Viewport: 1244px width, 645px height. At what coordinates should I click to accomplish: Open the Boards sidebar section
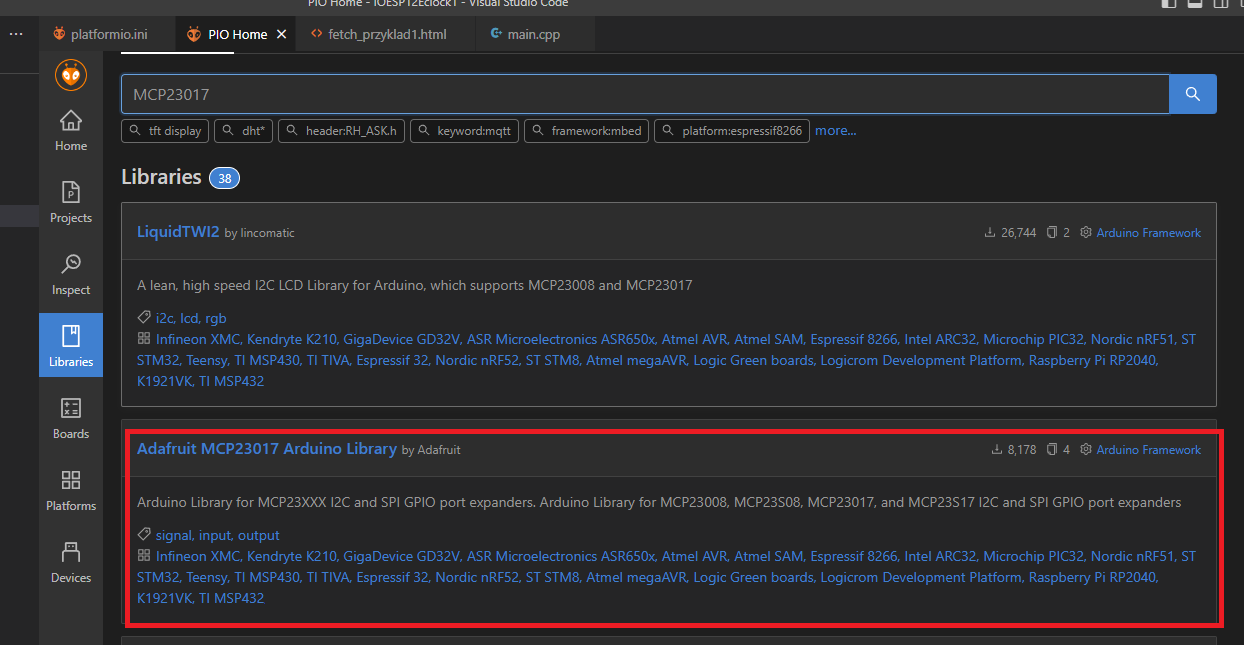pyautogui.click(x=71, y=418)
